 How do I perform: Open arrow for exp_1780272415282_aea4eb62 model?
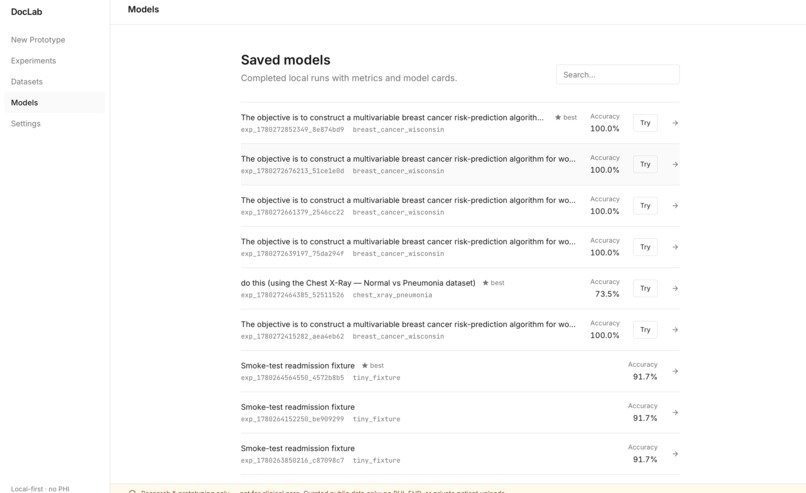[x=675, y=330]
